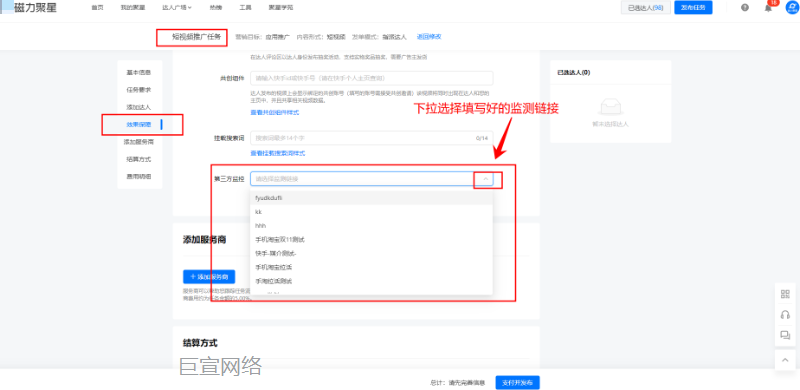Viewport: 800px width, 390px height.
Task: Choose the 手机淘宝双11测试 option
Action: 371,239
